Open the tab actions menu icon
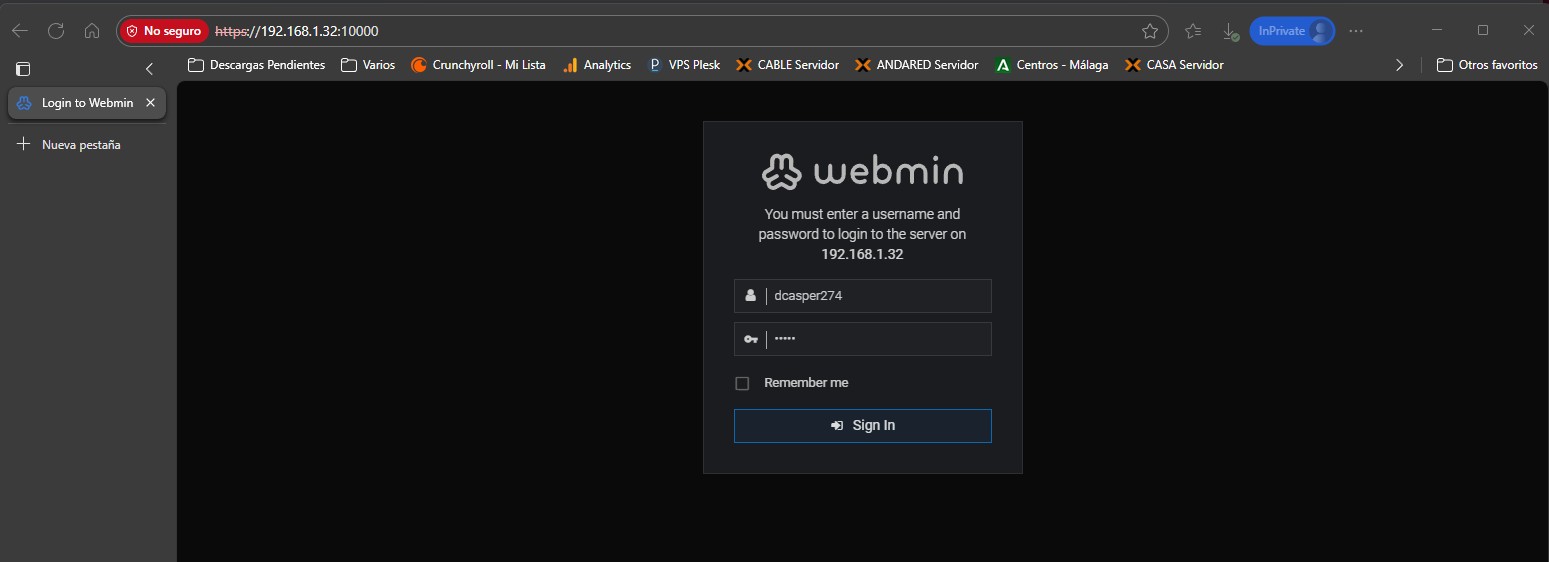The height and width of the screenshot is (562, 1549). [x=23, y=69]
